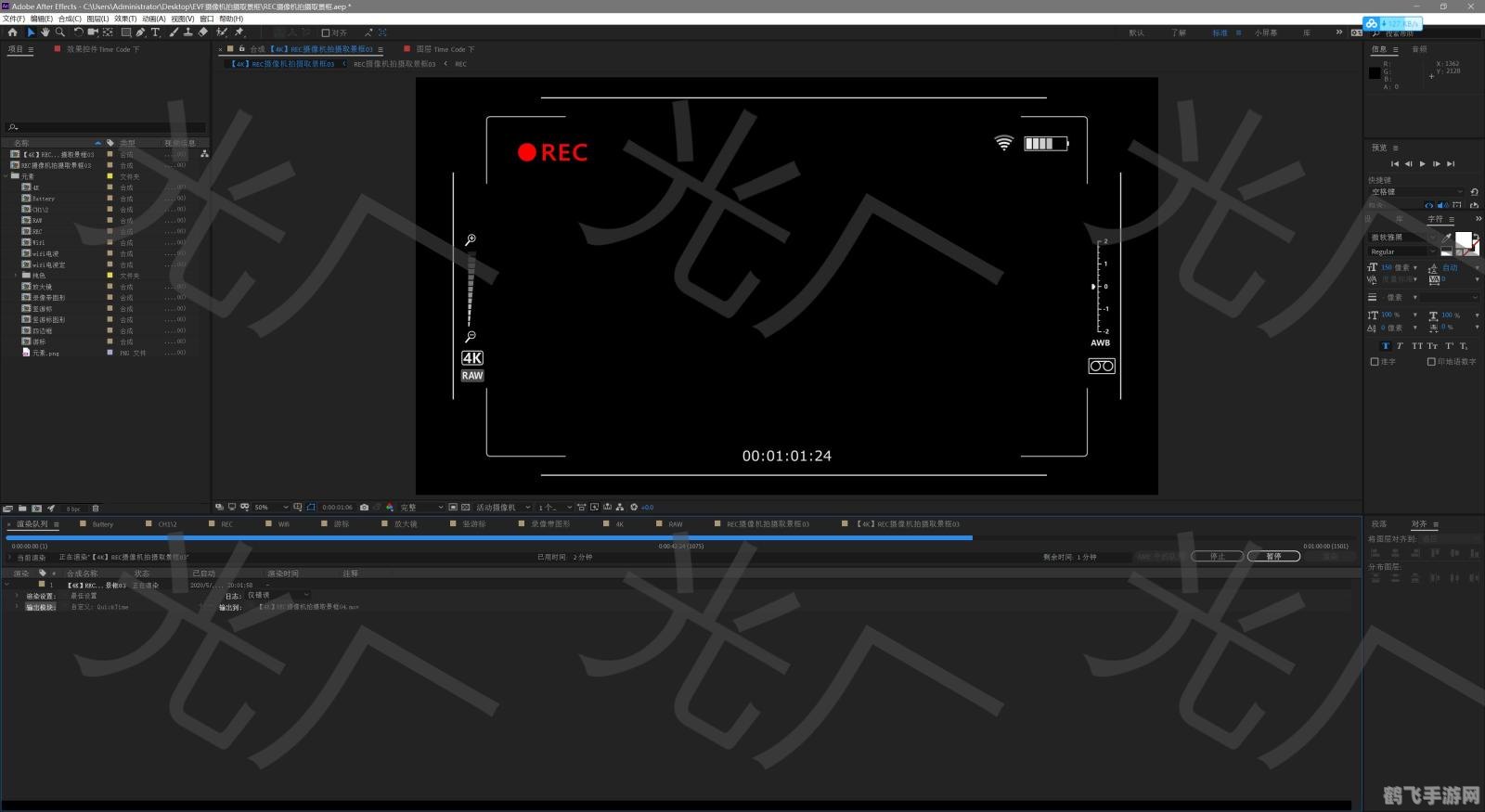Select the Puppet Pin tool
Image resolution: width=1485 pixels, height=812 pixels.
click(x=239, y=32)
